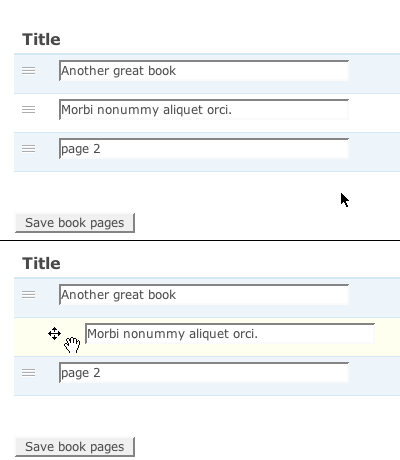Click the blue row area right of lower 'Another great book' field
The image size is (400, 460).
click(375, 297)
